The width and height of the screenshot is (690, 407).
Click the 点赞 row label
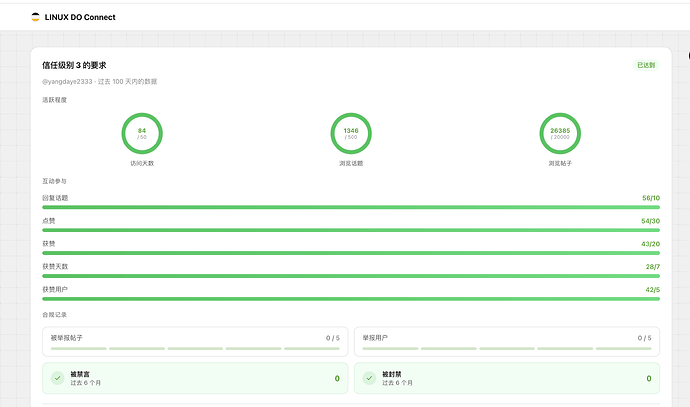point(48,221)
